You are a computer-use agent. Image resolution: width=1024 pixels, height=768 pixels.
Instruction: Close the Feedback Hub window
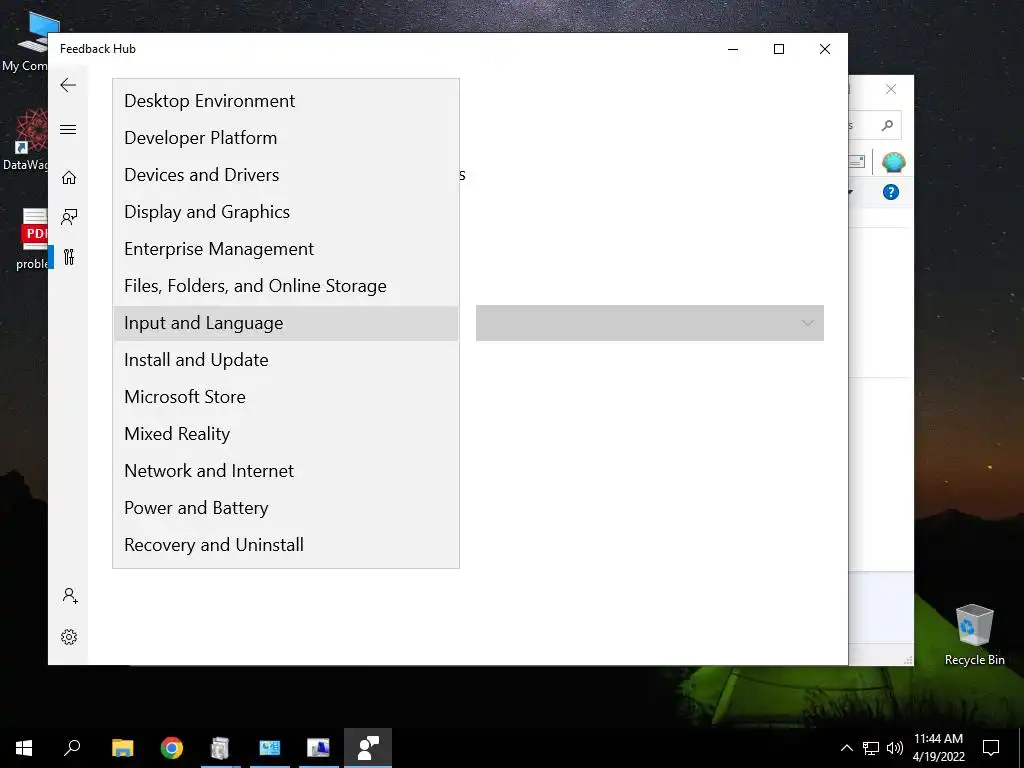tap(825, 49)
